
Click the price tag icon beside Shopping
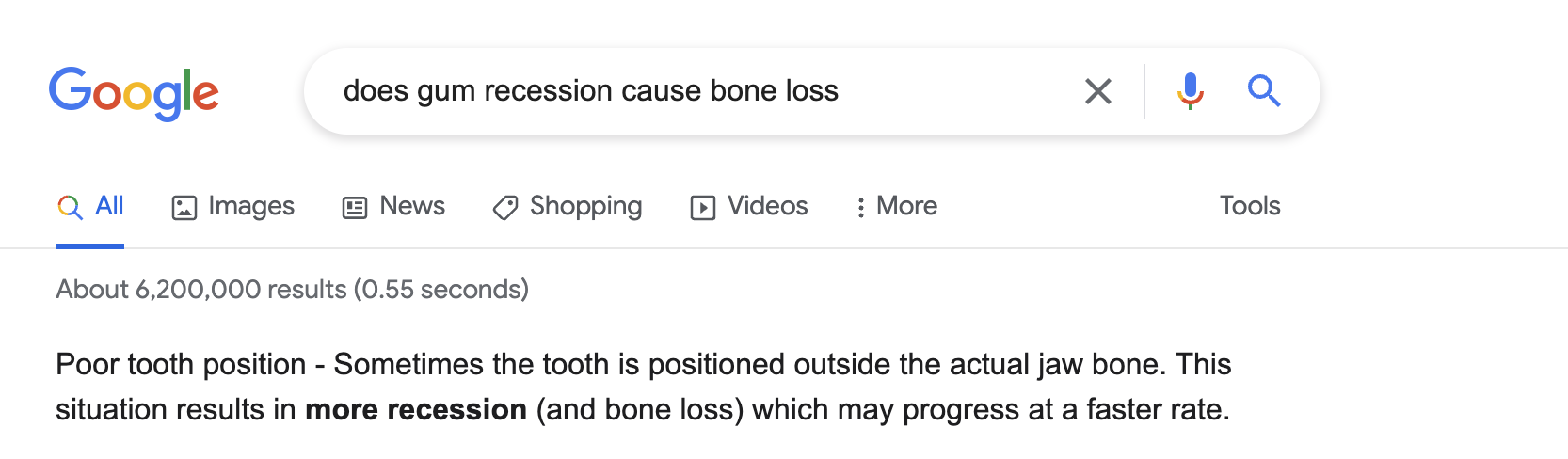pyautogui.click(x=505, y=207)
